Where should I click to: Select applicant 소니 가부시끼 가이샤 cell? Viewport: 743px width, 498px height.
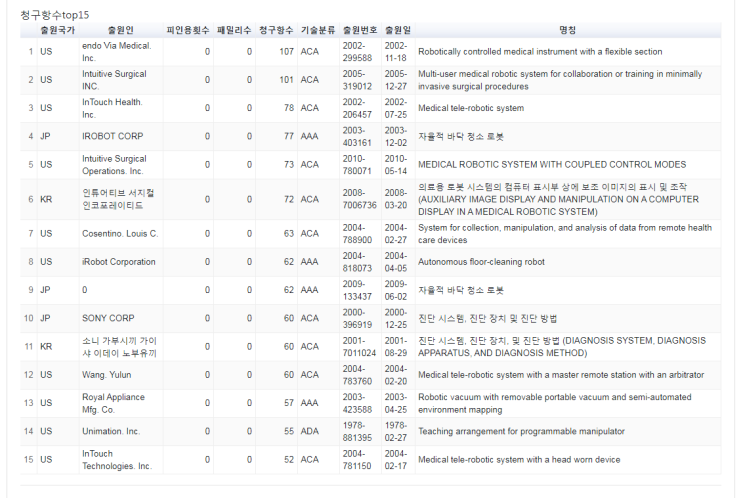(x=119, y=346)
